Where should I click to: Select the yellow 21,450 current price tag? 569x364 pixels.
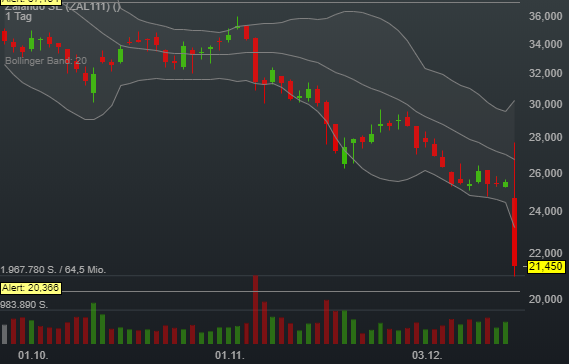point(546,266)
